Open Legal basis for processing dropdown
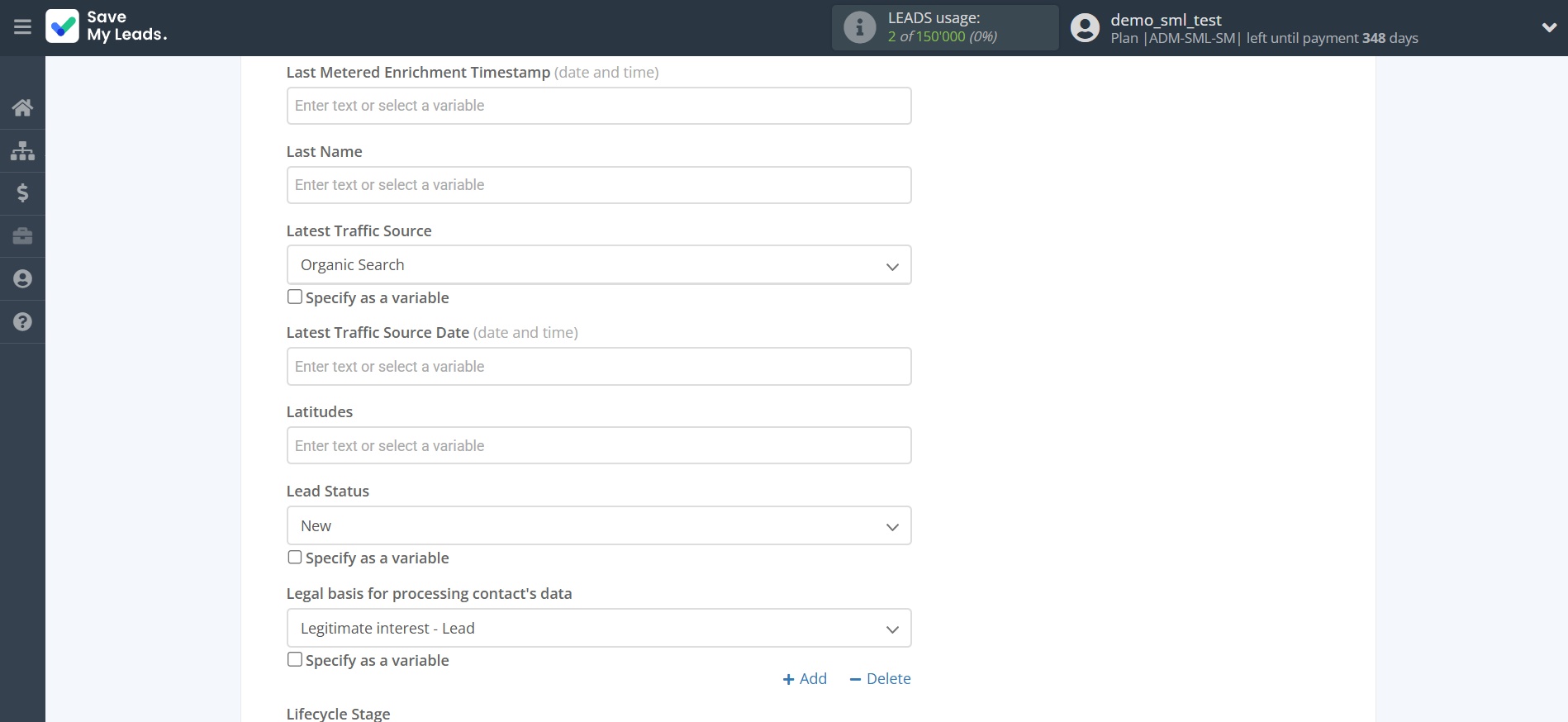Screen dimensions: 1568x722 (598, 628)
